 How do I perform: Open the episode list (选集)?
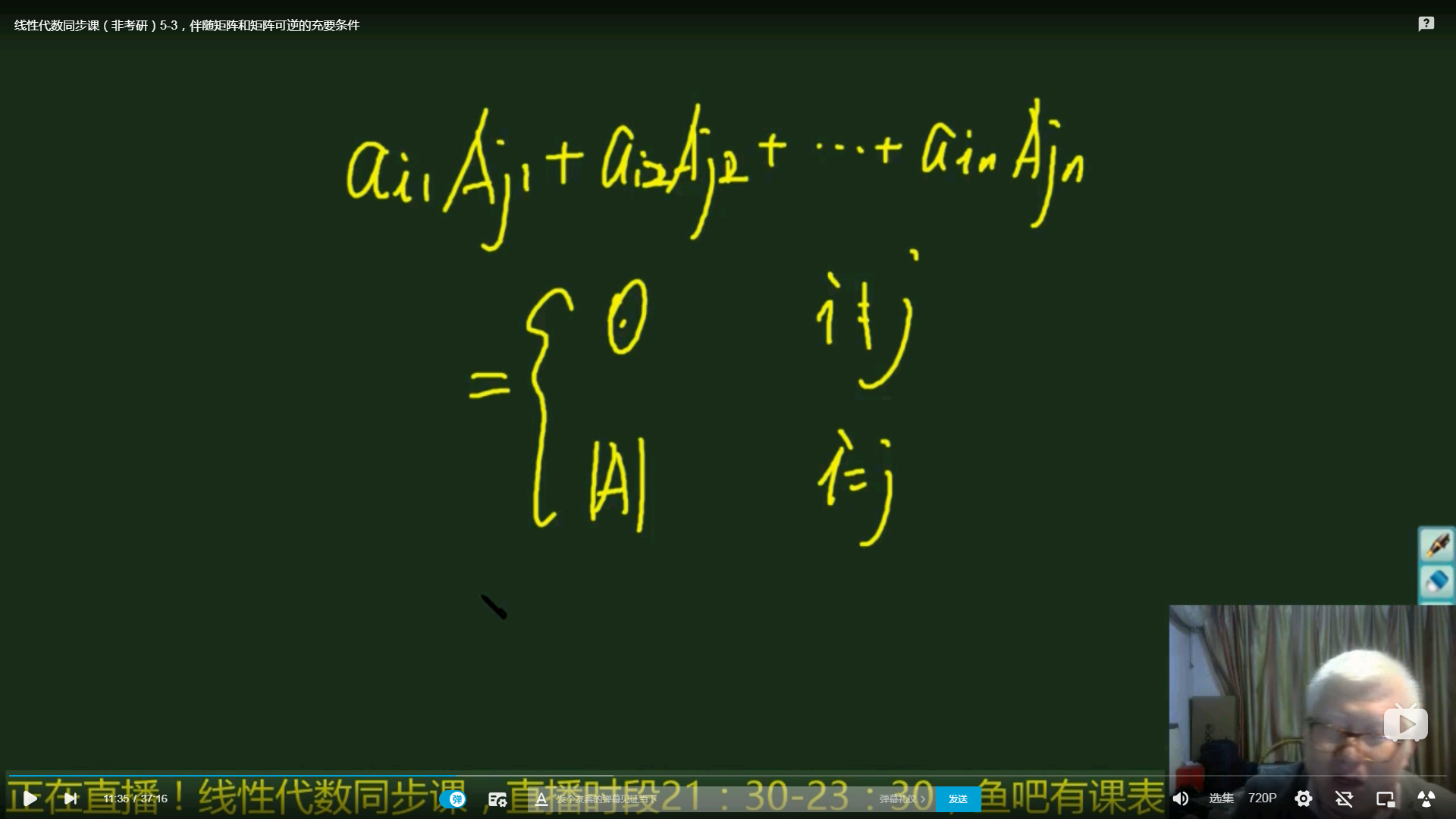[1221, 799]
